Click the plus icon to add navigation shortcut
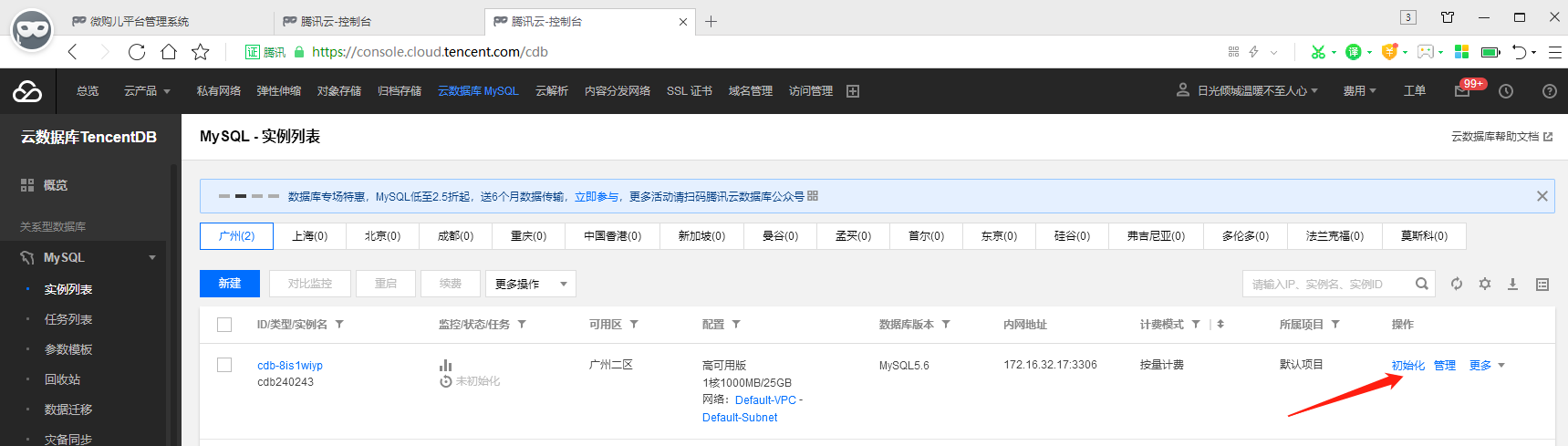Image resolution: width=1568 pixels, height=446 pixels. point(853,91)
